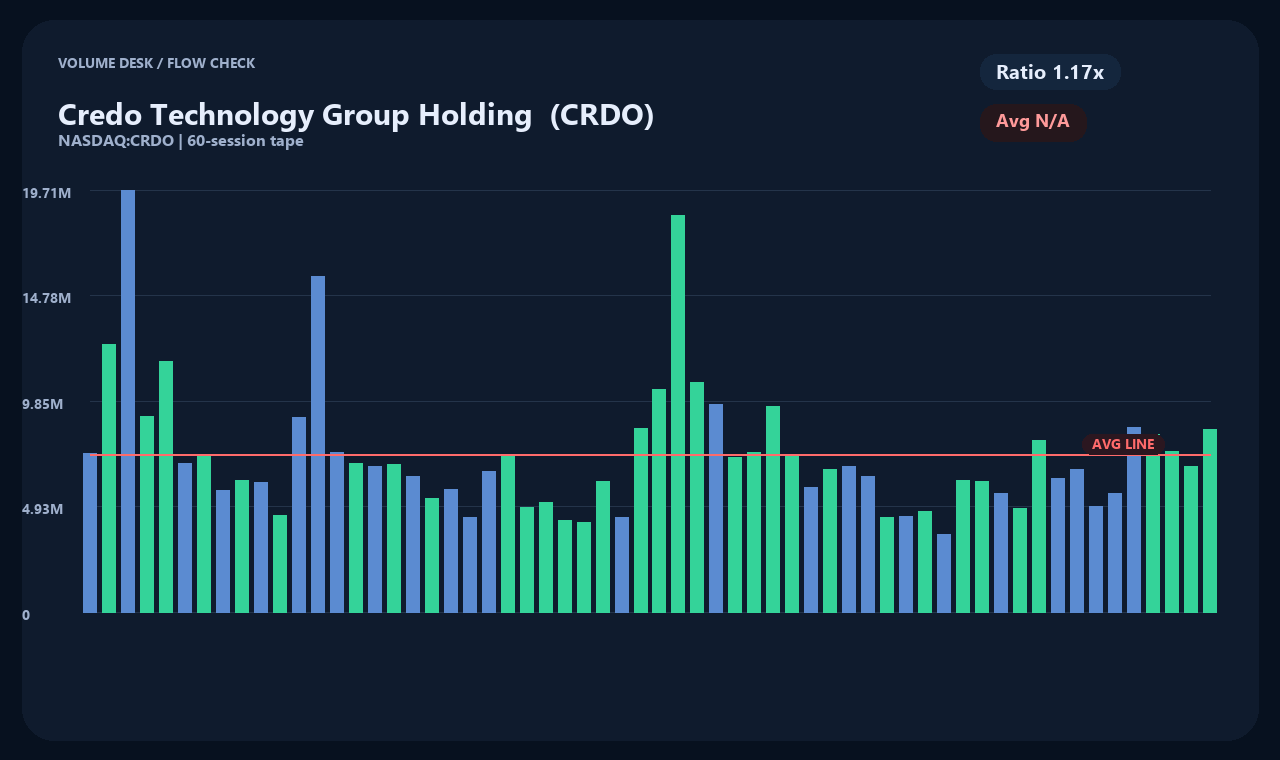The height and width of the screenshot is (760, 1280).
Task: Click the first session's blue volume bar
Action: [x=90, y=533]
